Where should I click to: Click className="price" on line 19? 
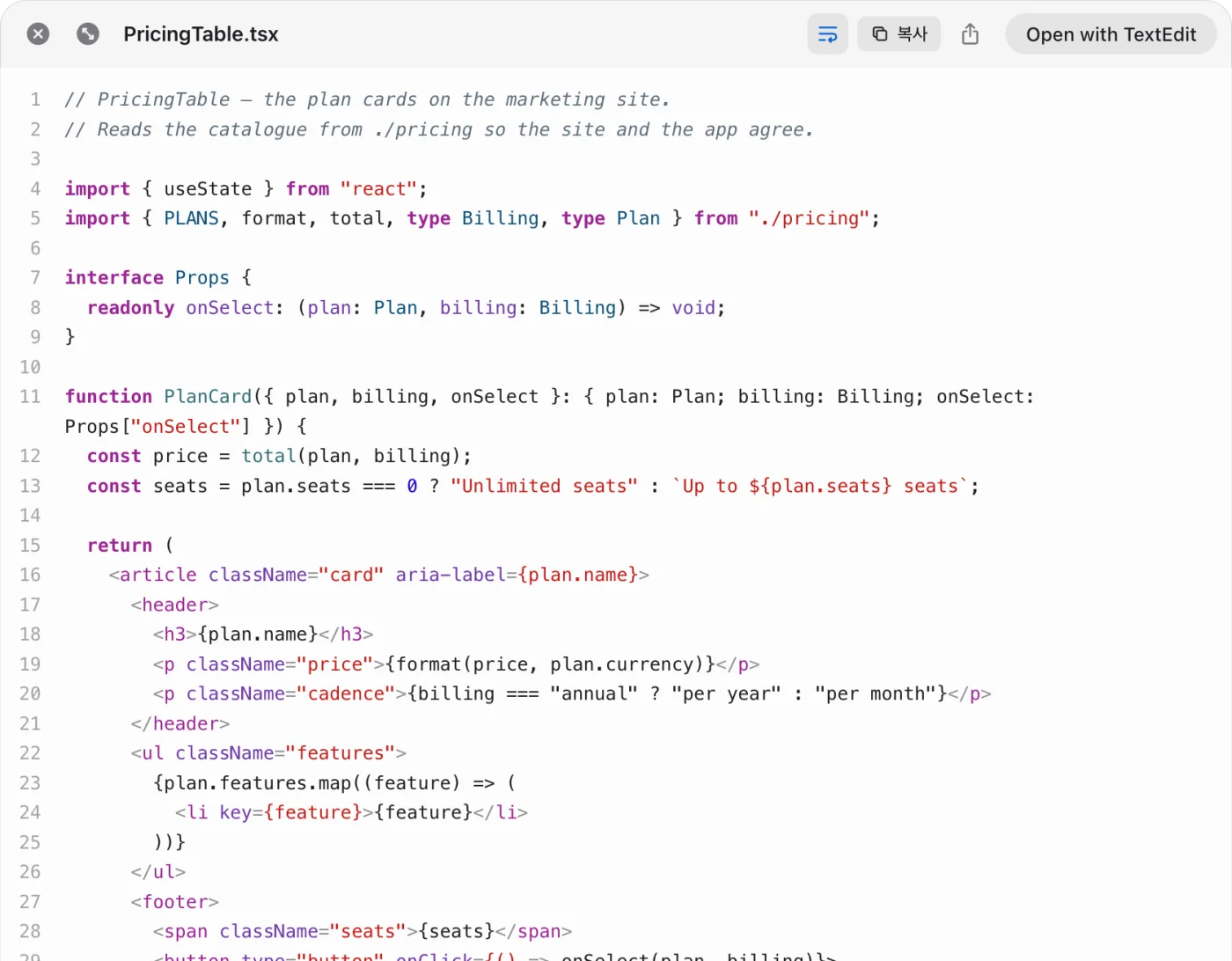[280, 664]
